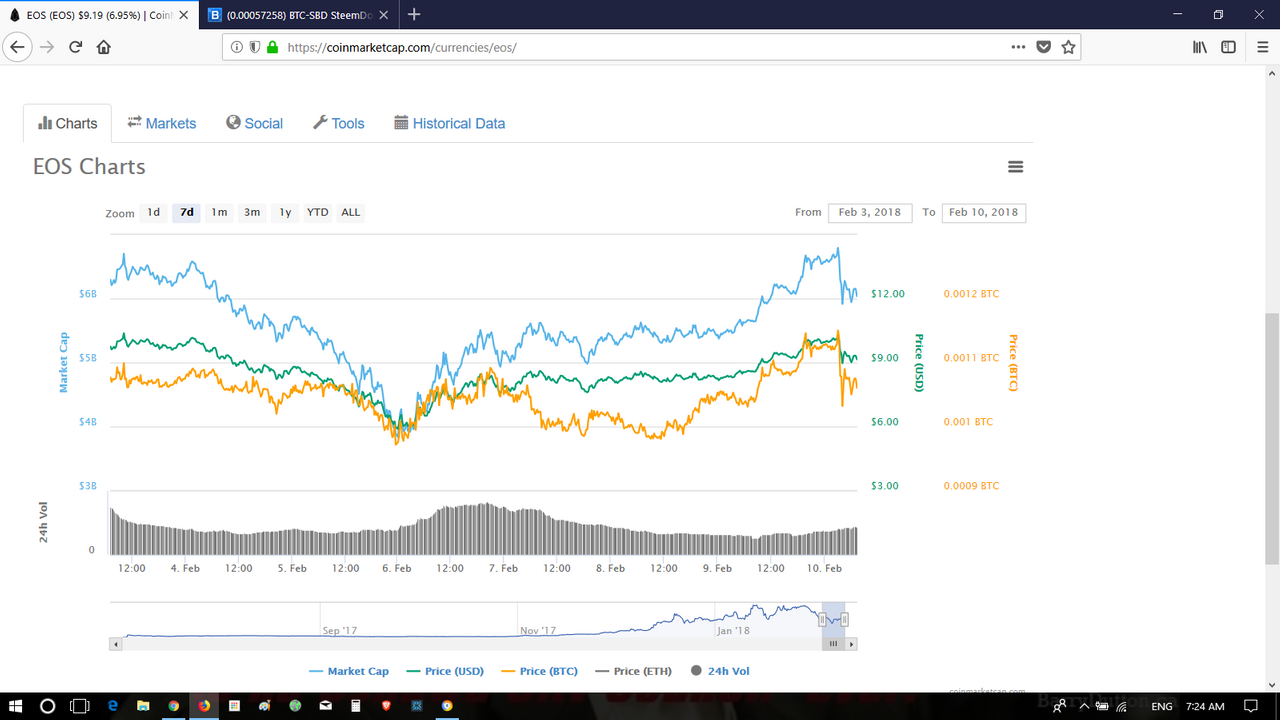Viewport: 1280px width, 720px height.
Task: Set chart zoom to 7d
Action: 187,212
